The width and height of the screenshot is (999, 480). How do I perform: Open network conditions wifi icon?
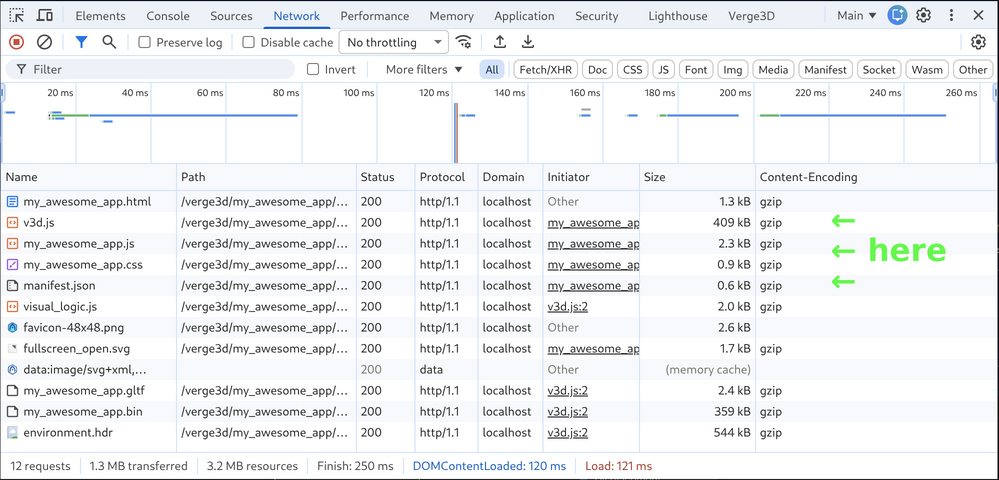click(x=464, y=42)
